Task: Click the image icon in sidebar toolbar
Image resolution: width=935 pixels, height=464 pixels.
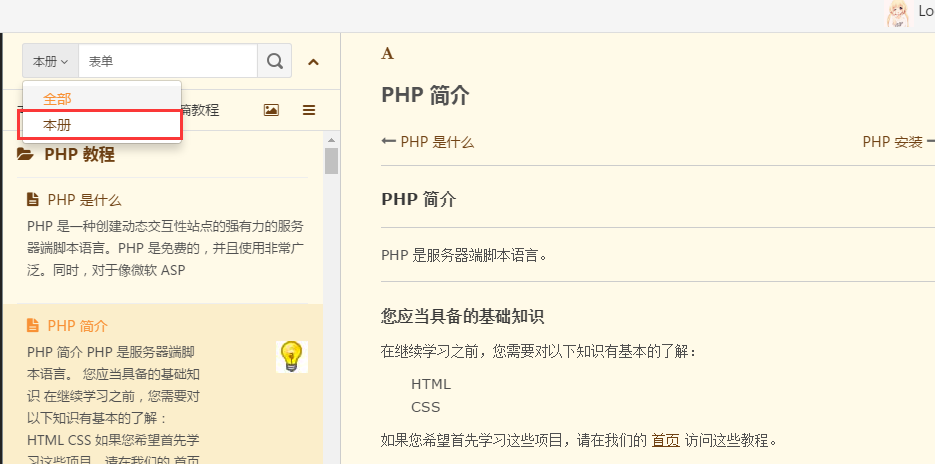Action: (x=271, y=110)
